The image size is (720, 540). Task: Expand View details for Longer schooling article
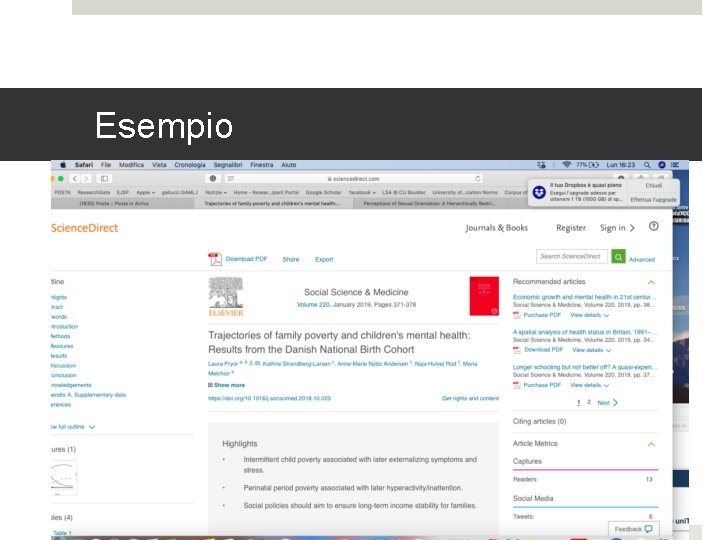[x=590, y=385]
